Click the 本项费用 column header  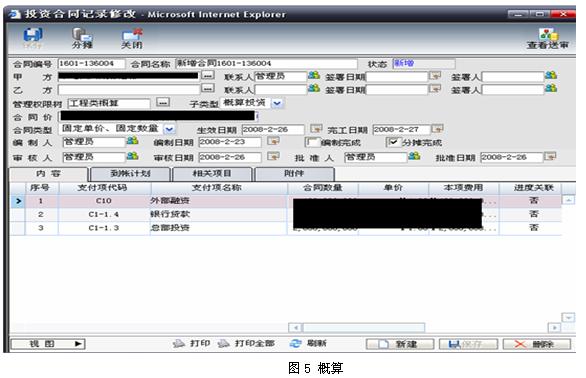(x=463, y=188)
